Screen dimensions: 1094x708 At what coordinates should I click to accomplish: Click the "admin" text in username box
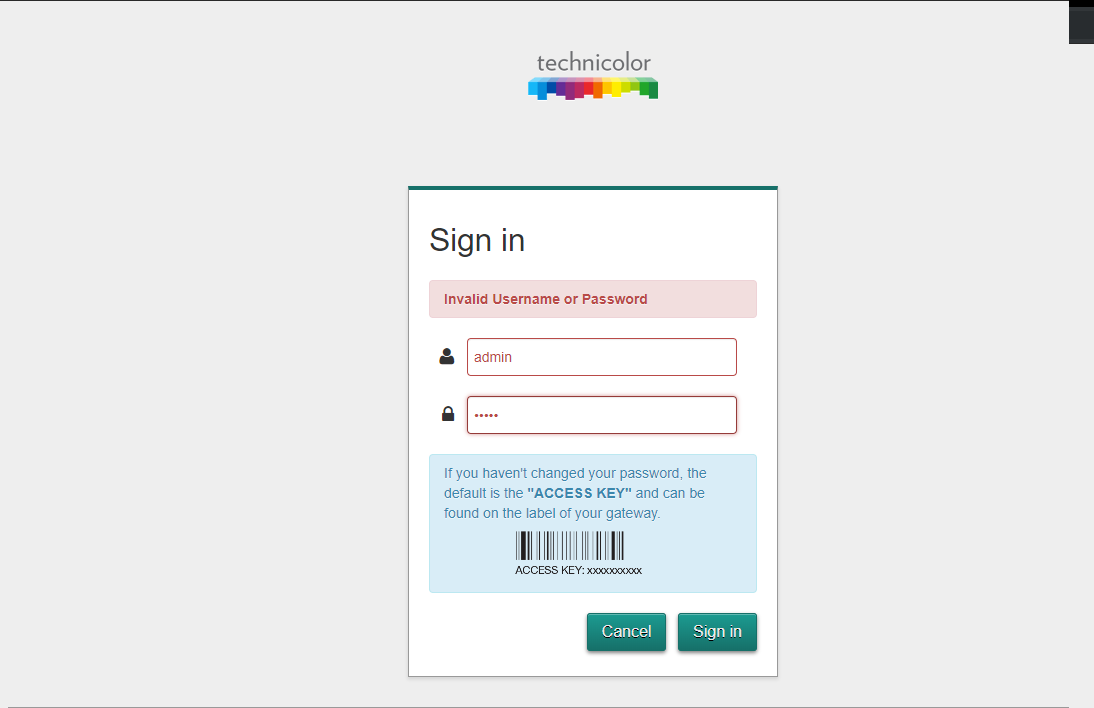click(x=493, y=357)
